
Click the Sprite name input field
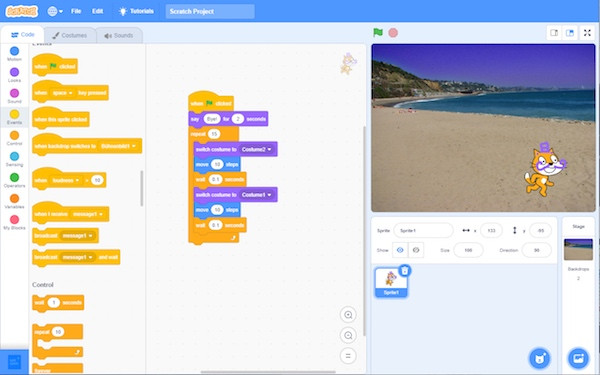[423, 230]
